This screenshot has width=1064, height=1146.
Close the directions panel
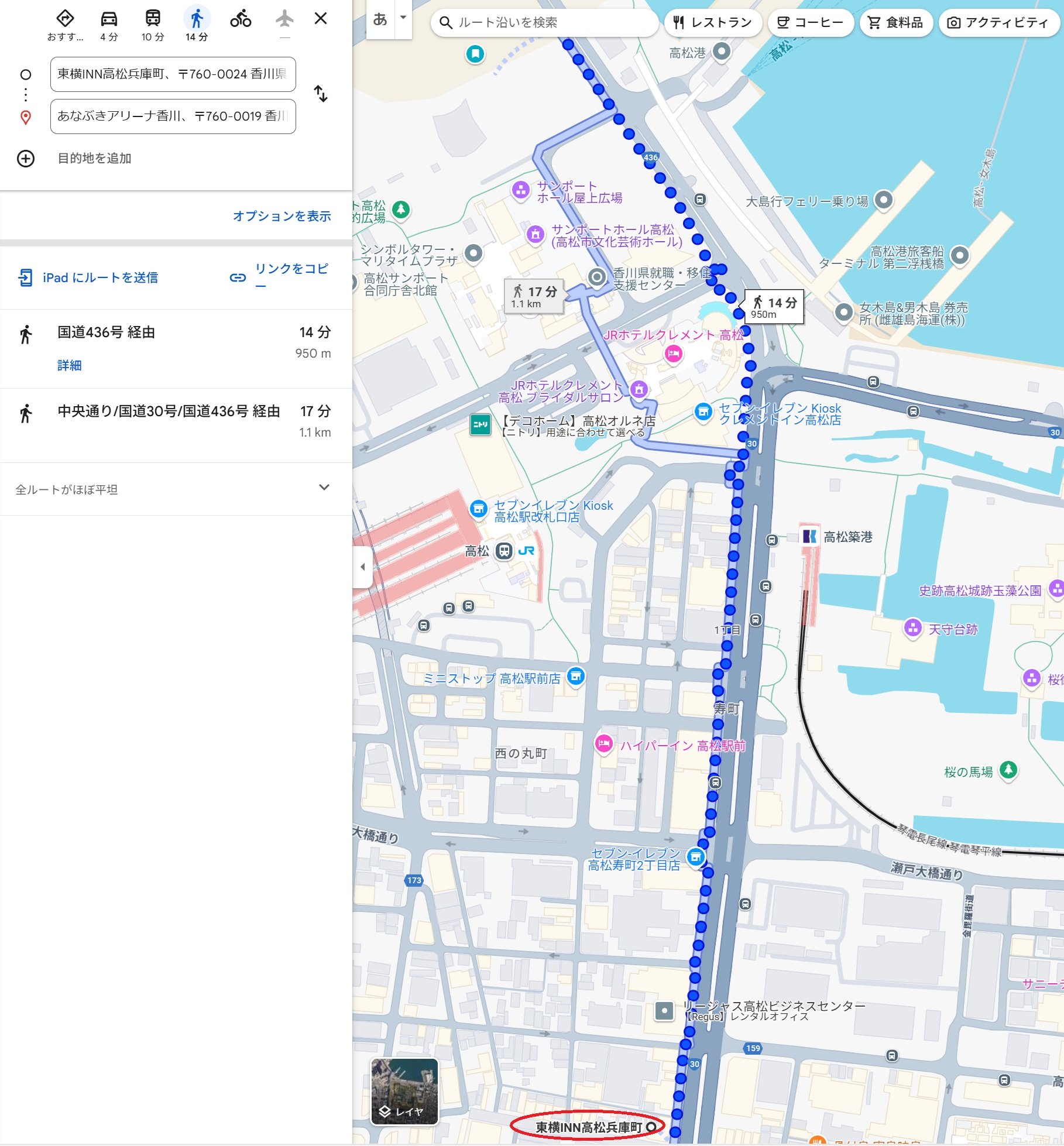tap(320, 18)
